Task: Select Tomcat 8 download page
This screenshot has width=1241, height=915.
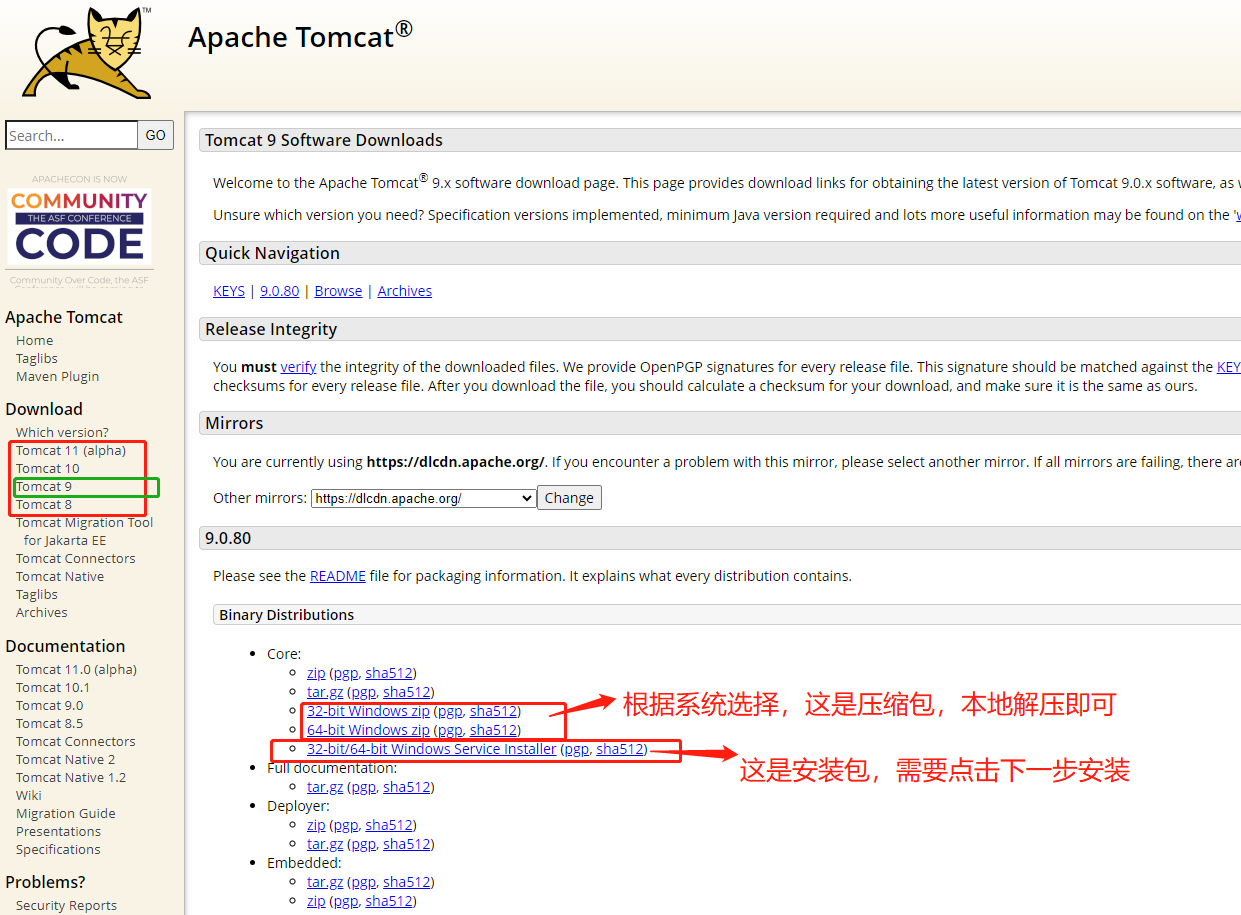Action: (44, 504)
